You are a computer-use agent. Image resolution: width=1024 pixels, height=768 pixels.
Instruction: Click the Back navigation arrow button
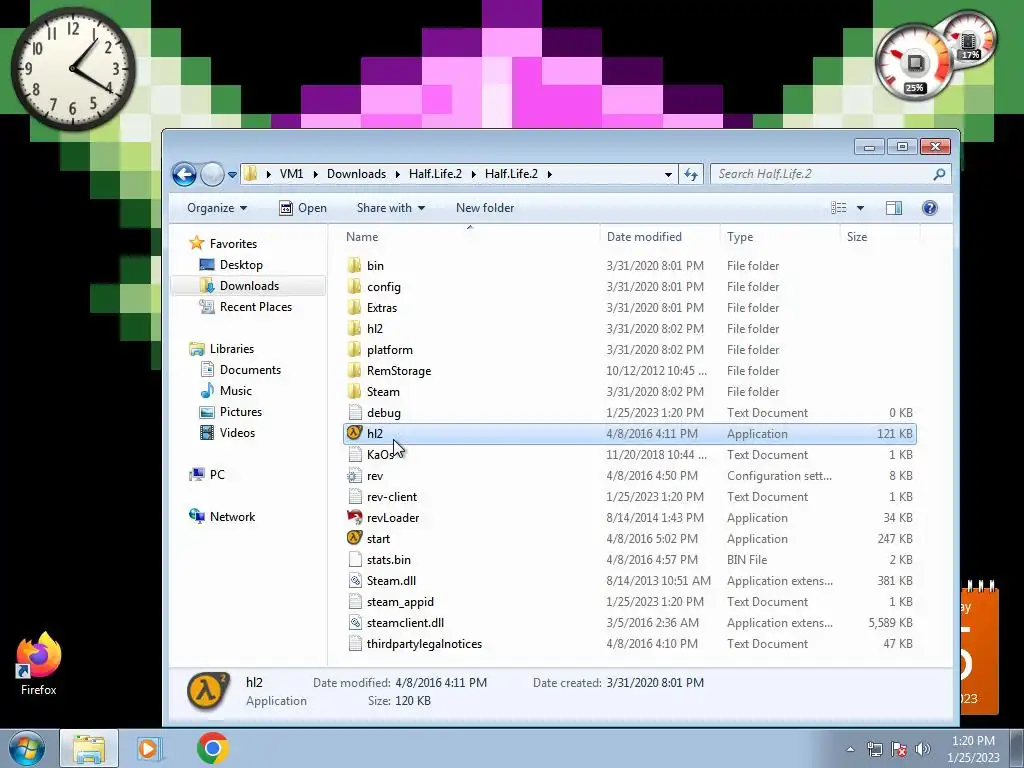[184, 174]
